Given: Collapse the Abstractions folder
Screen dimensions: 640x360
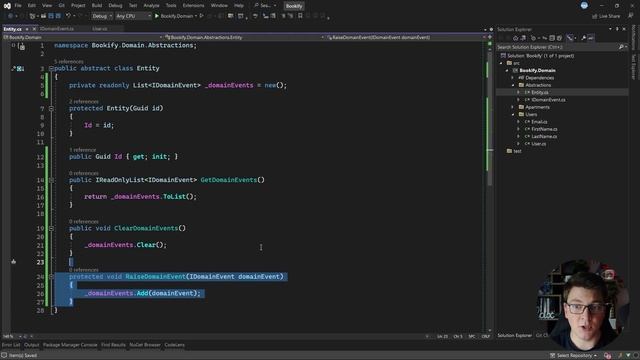Looking at the screenshot, I should (x=513, y=85).
